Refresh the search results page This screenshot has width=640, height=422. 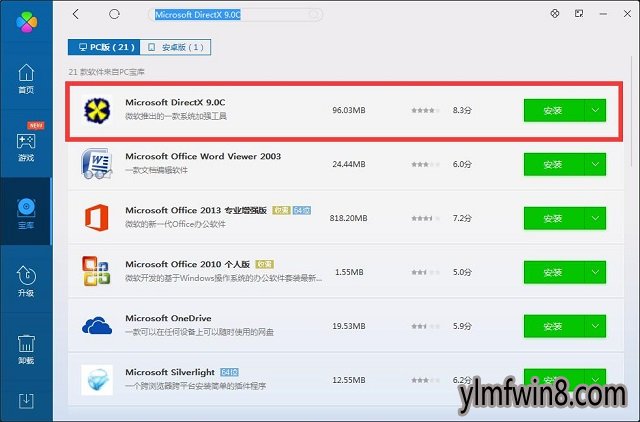click(x=114, y=14)
